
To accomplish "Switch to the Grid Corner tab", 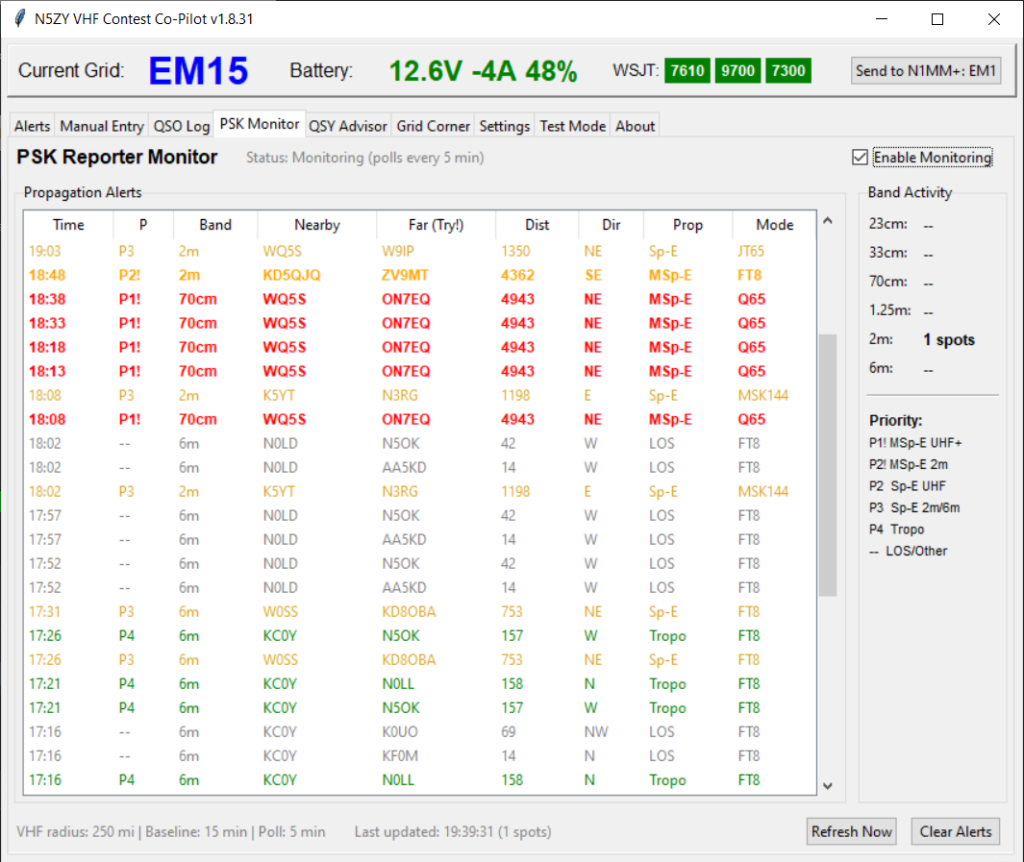I will [x=433, y=126].
